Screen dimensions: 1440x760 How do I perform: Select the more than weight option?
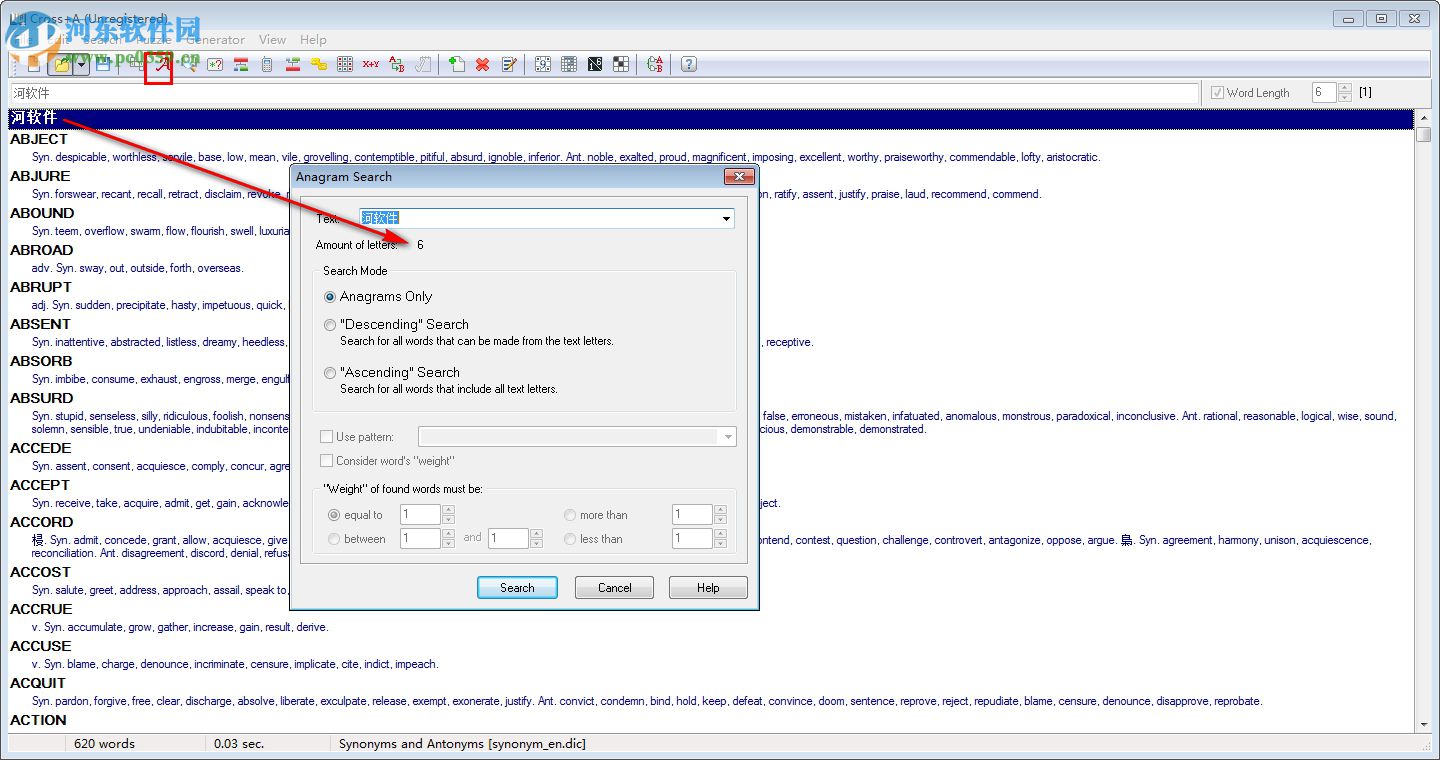pyautogui.click(x=570, y=515)
